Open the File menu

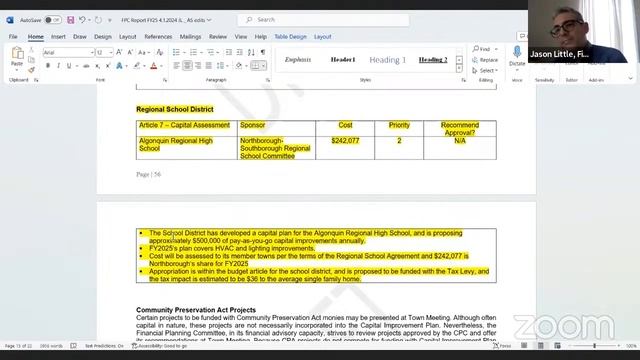13,37
